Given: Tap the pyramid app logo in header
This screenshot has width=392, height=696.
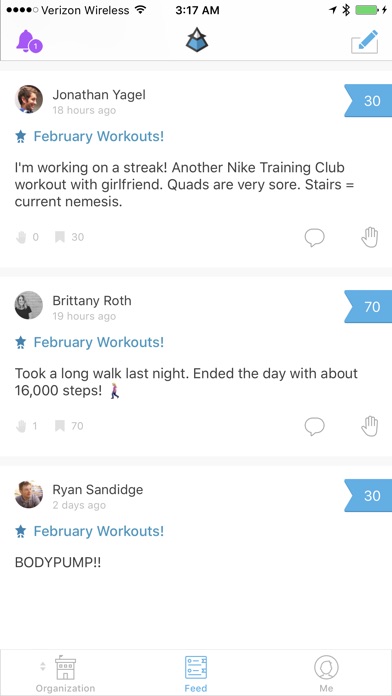Looking at the screenshot, I should [197, 41].
